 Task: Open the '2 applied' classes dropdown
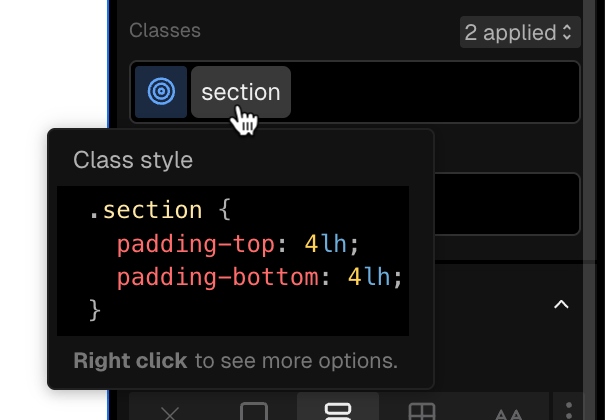point(520,32)
